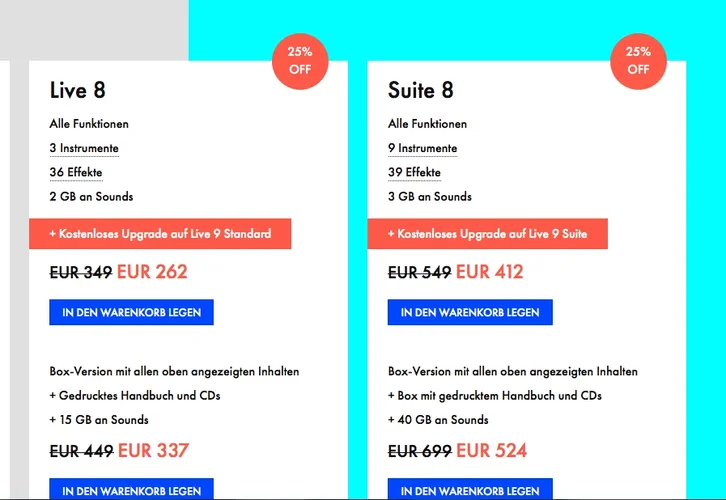This screenshot has height=500, width=726.
Task: Click the Live 9 Standard upgrade banner
Action: (160, 234)
